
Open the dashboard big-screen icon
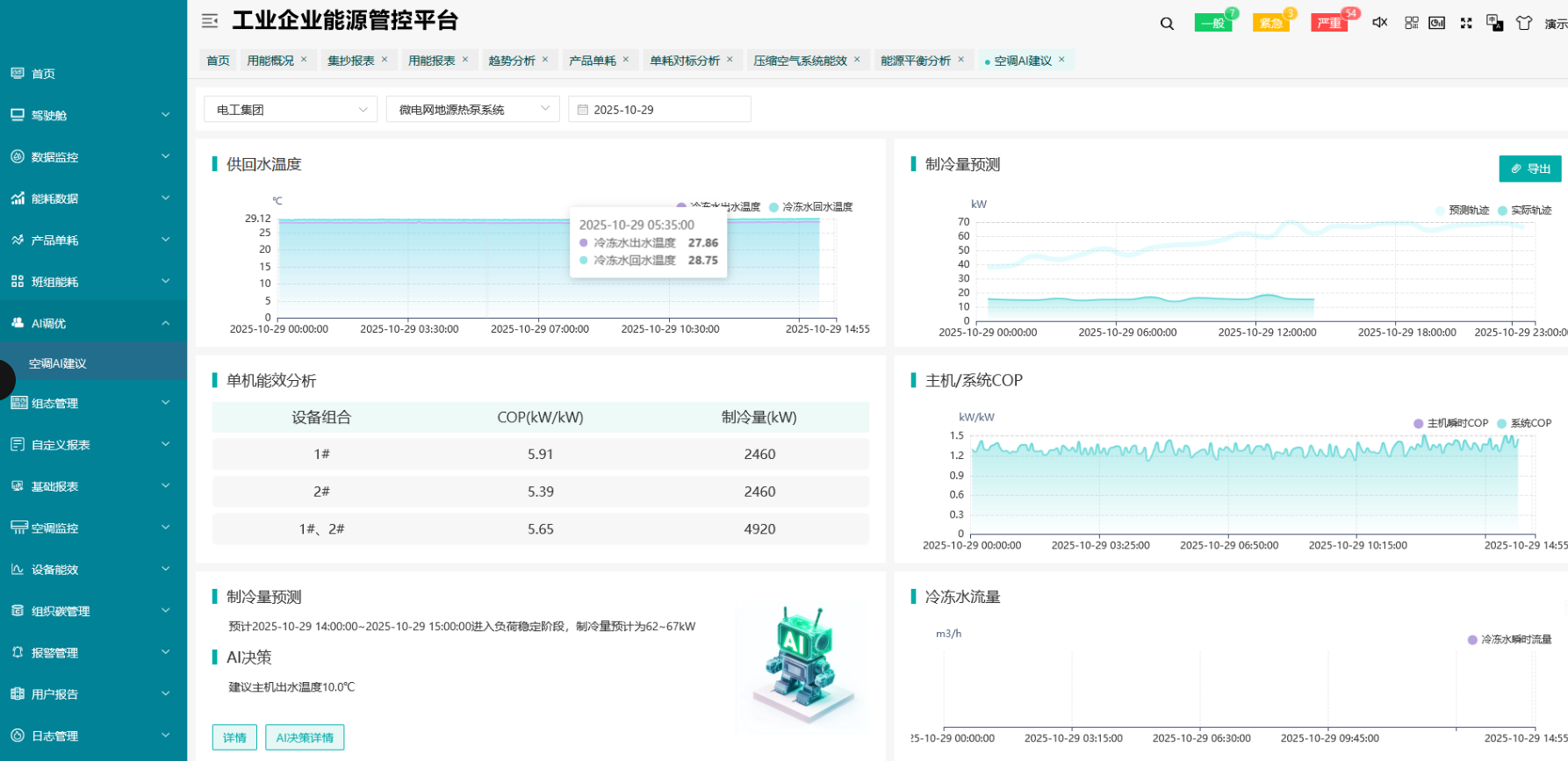click(x=1437, y=23)
